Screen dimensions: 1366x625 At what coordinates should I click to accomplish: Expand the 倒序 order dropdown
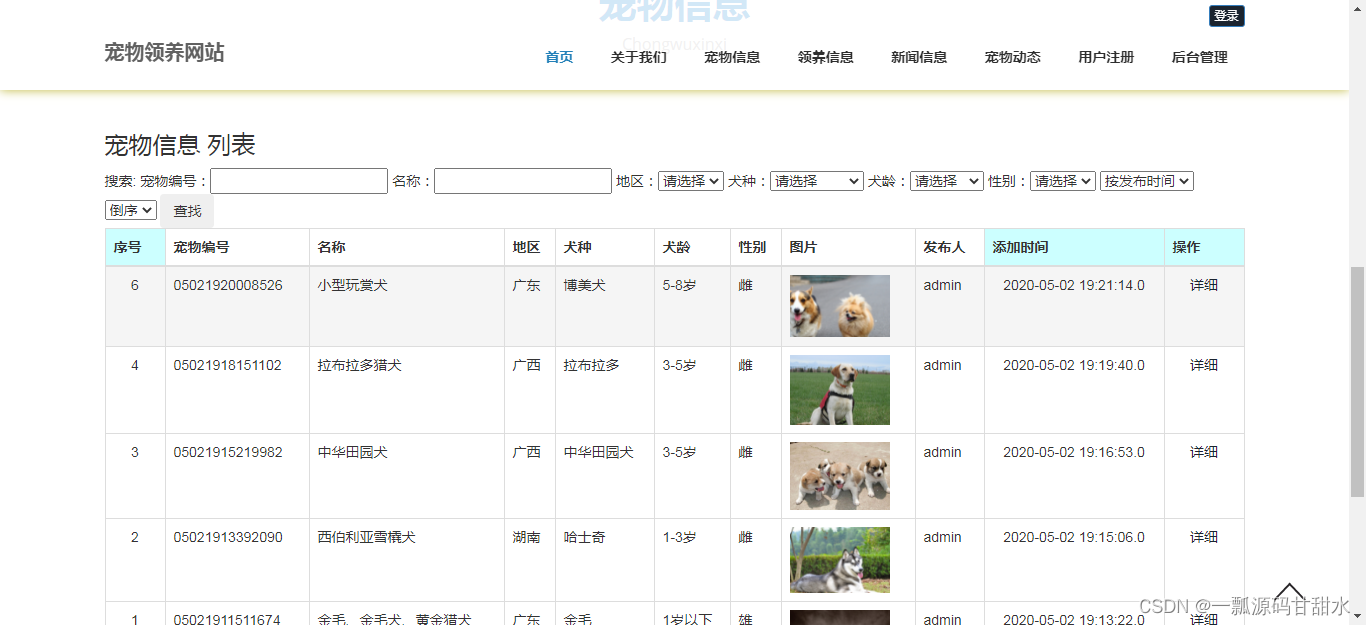pyautogui.click(x=131, y=210)
